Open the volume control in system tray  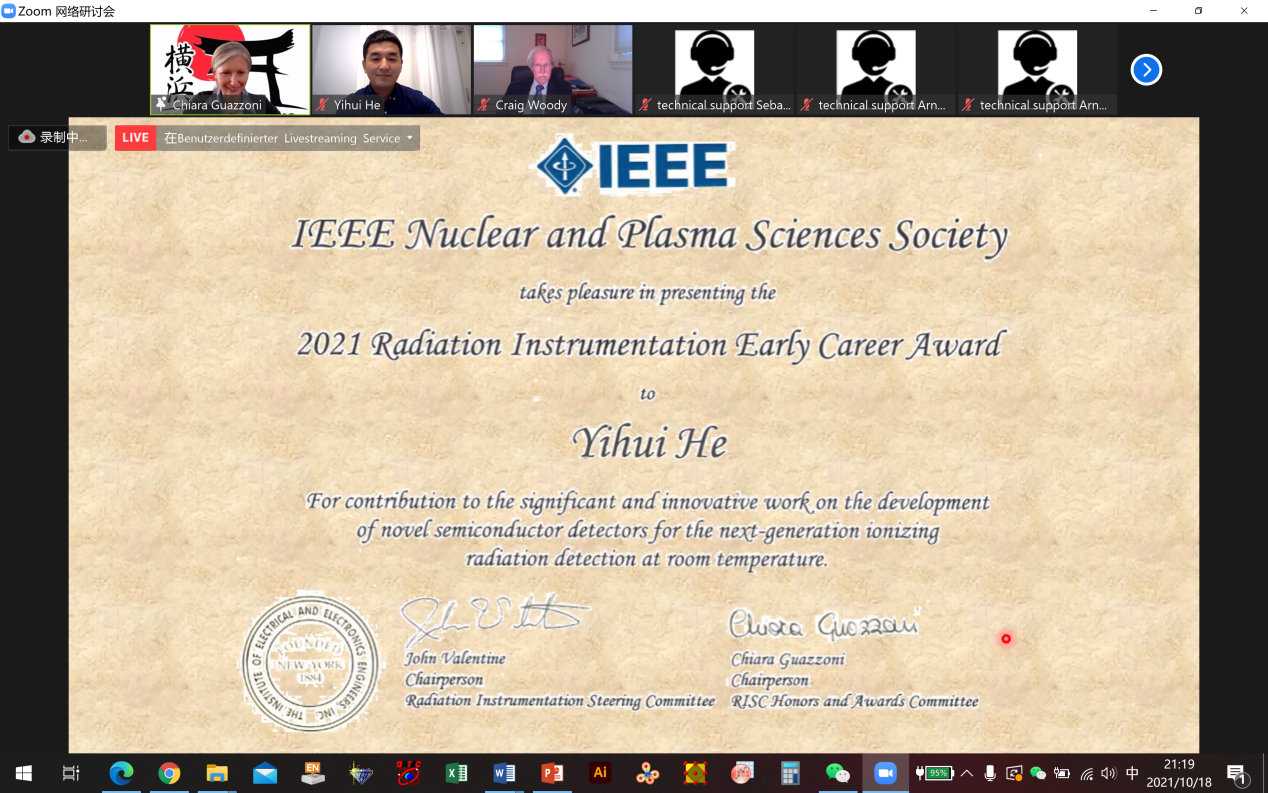coord(1108,773)
